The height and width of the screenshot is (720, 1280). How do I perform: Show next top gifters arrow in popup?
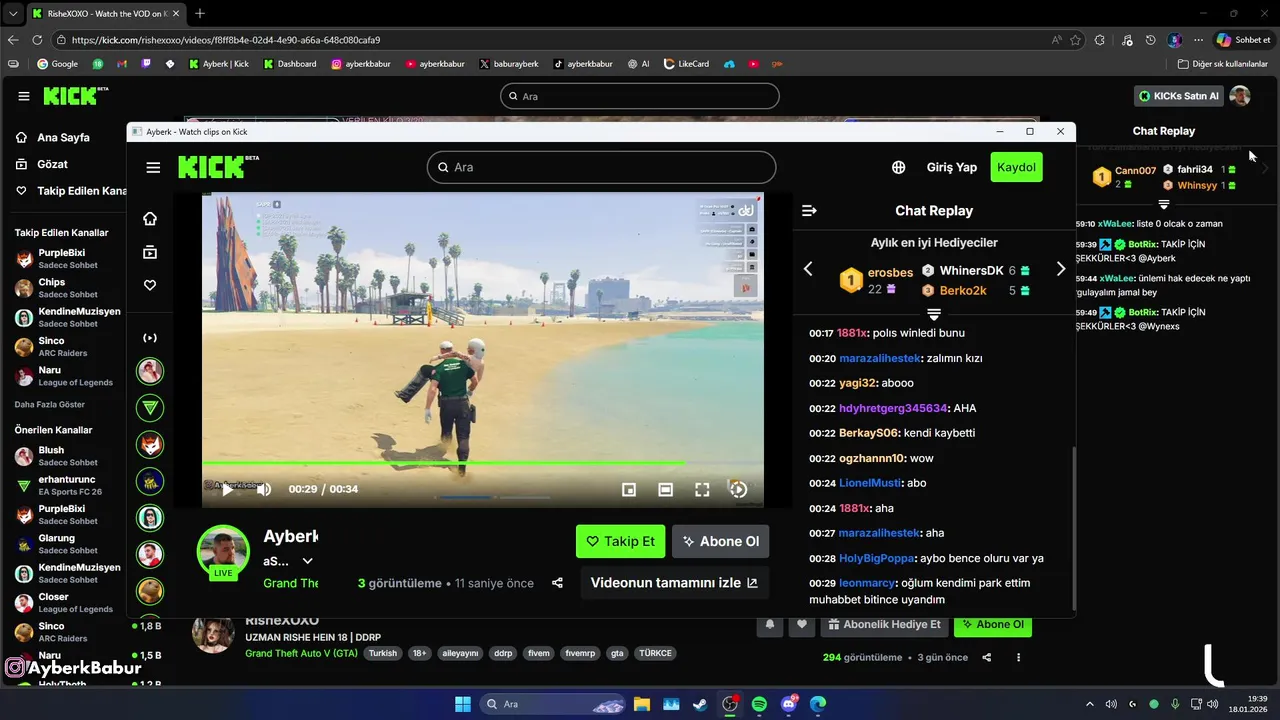(x=1061, y=269)
